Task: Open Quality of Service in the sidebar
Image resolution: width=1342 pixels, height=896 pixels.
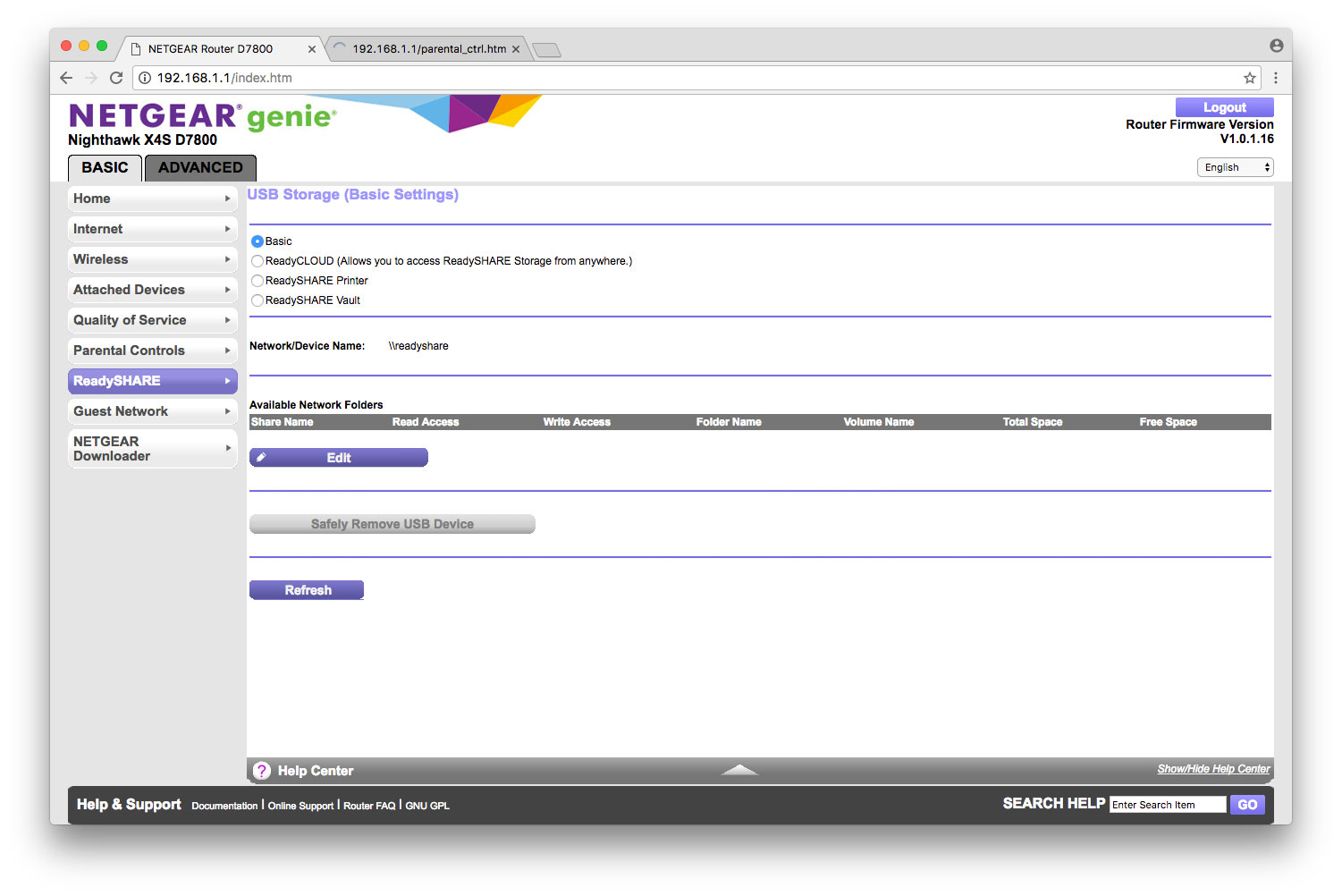Action: pos(152,320)
